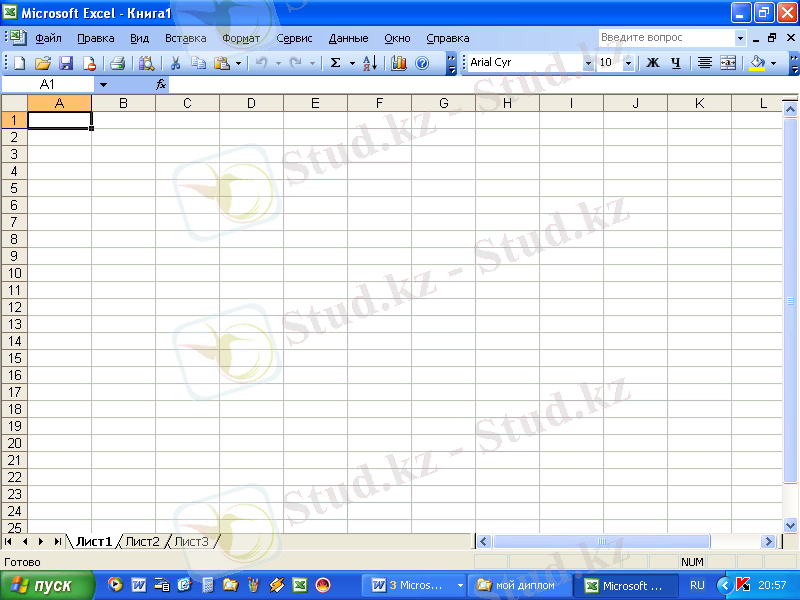Image resolution: width=800 pixels, height=600 pixels.
Task: Open the Сервис menu
Action: pyautogui.click(x=294, y=38)
